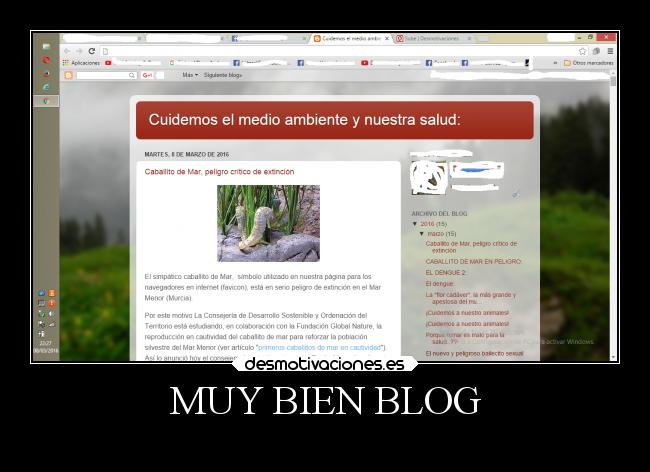Screen dimensions: 650x472
Task: Show hidden bookmarks with the overflow chevron
Action: [555, 63]
